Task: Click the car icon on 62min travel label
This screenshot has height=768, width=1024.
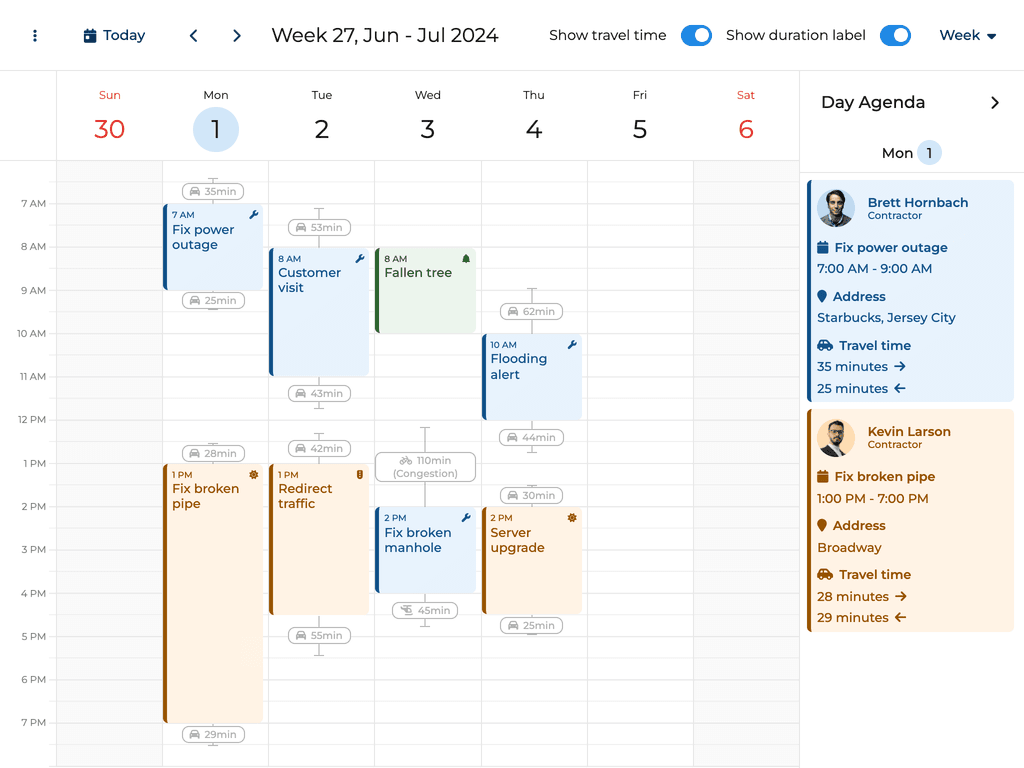Action: (512, 312)
